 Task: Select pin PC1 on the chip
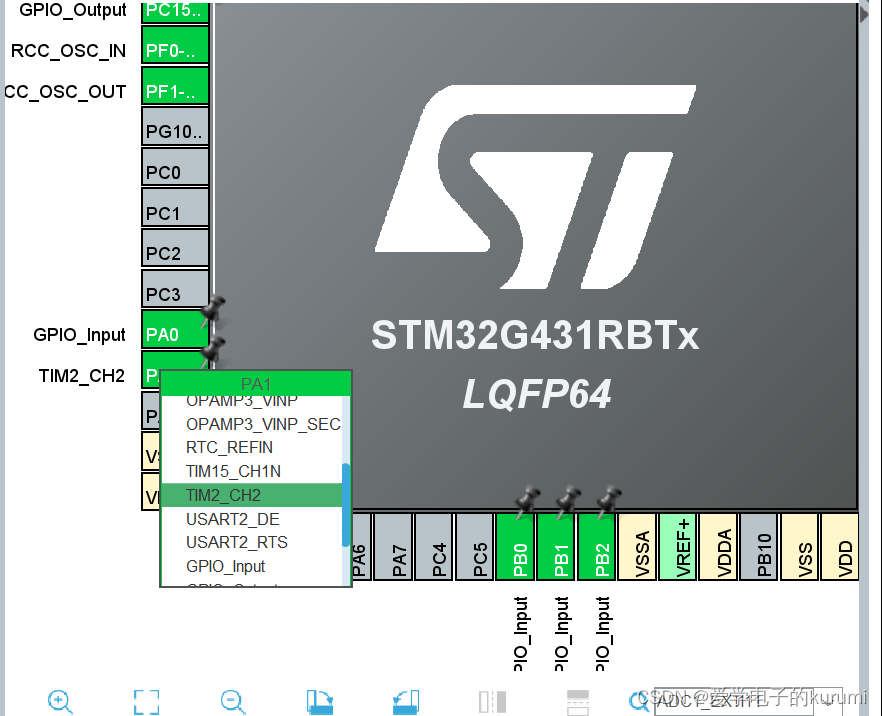(175, 208)
